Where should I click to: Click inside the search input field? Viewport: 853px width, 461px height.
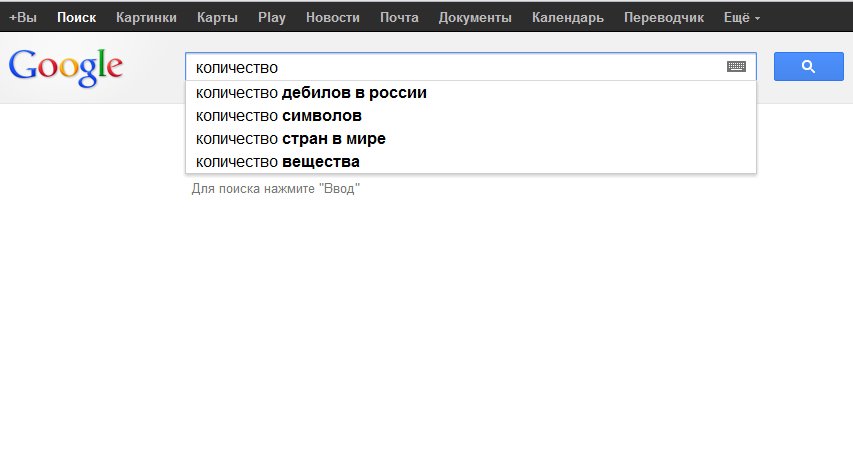tap(456, 67)
